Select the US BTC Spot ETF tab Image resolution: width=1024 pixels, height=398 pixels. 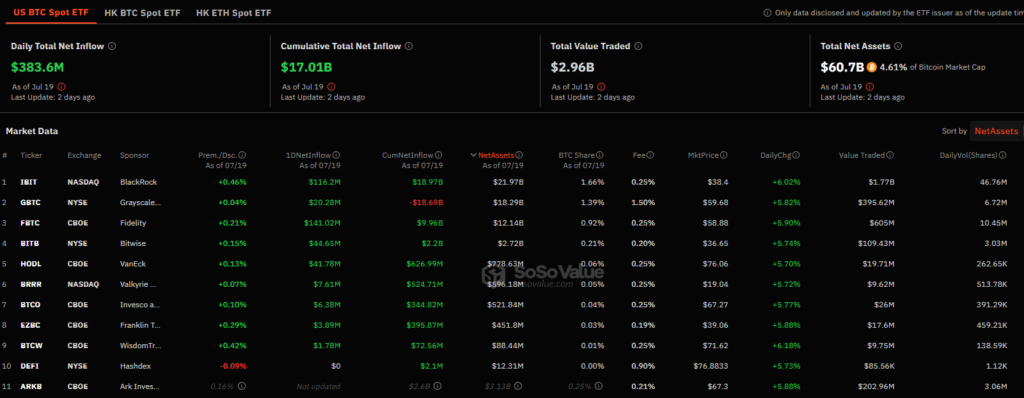(51, 12)
